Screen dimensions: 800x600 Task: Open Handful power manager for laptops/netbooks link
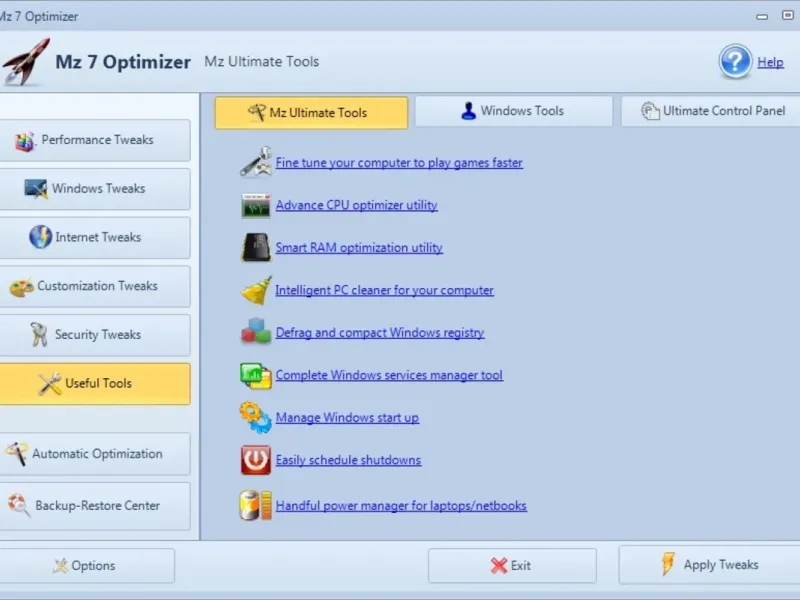401,506
